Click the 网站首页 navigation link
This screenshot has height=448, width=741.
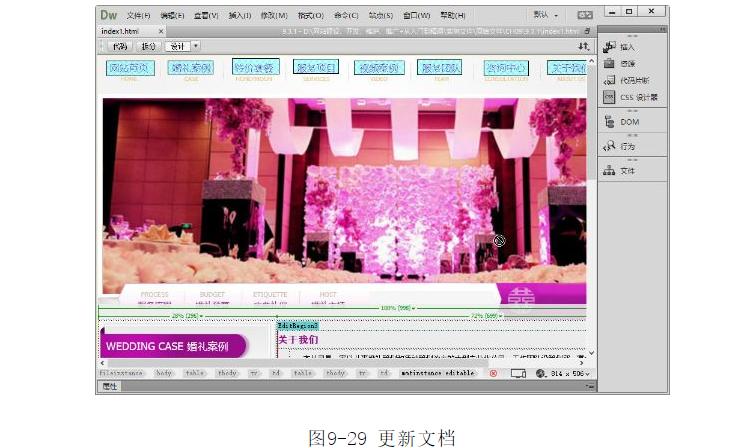coord(129,68)
